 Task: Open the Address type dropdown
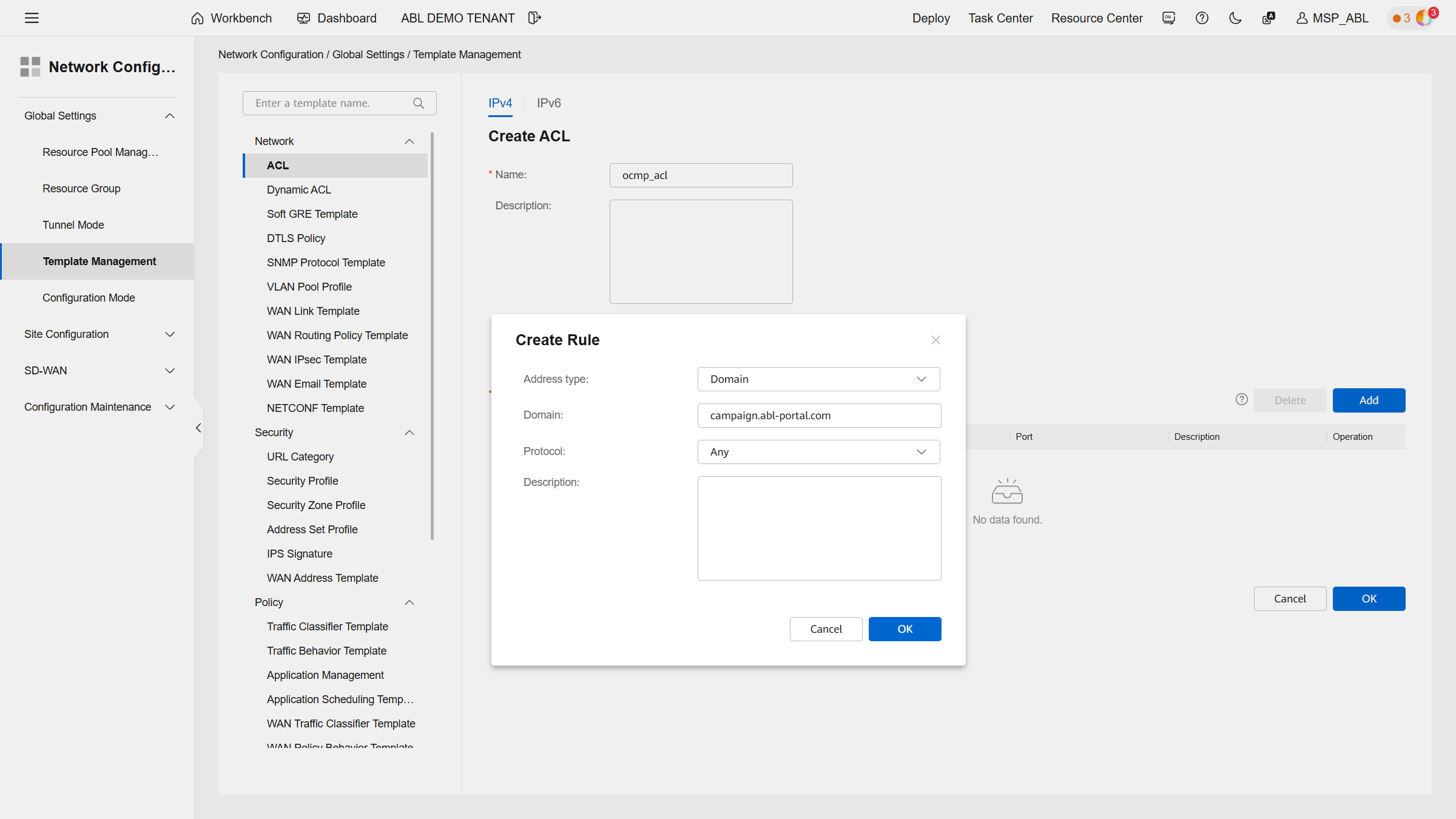[818, 379]
